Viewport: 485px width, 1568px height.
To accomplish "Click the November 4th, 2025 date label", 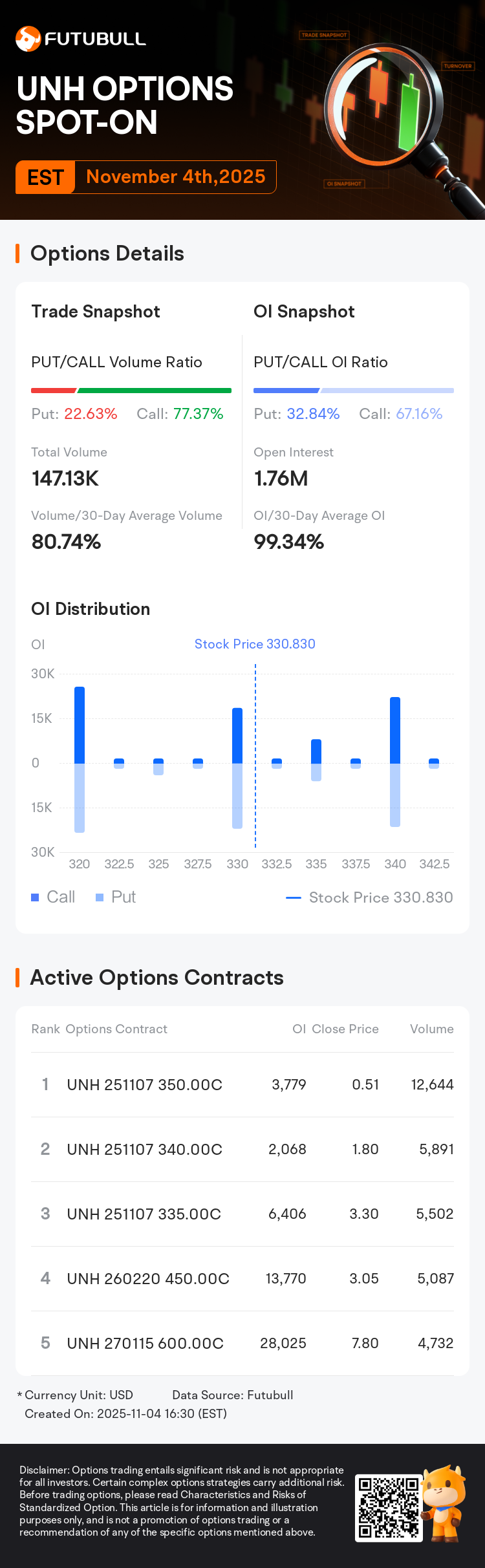I will point(176,177).
